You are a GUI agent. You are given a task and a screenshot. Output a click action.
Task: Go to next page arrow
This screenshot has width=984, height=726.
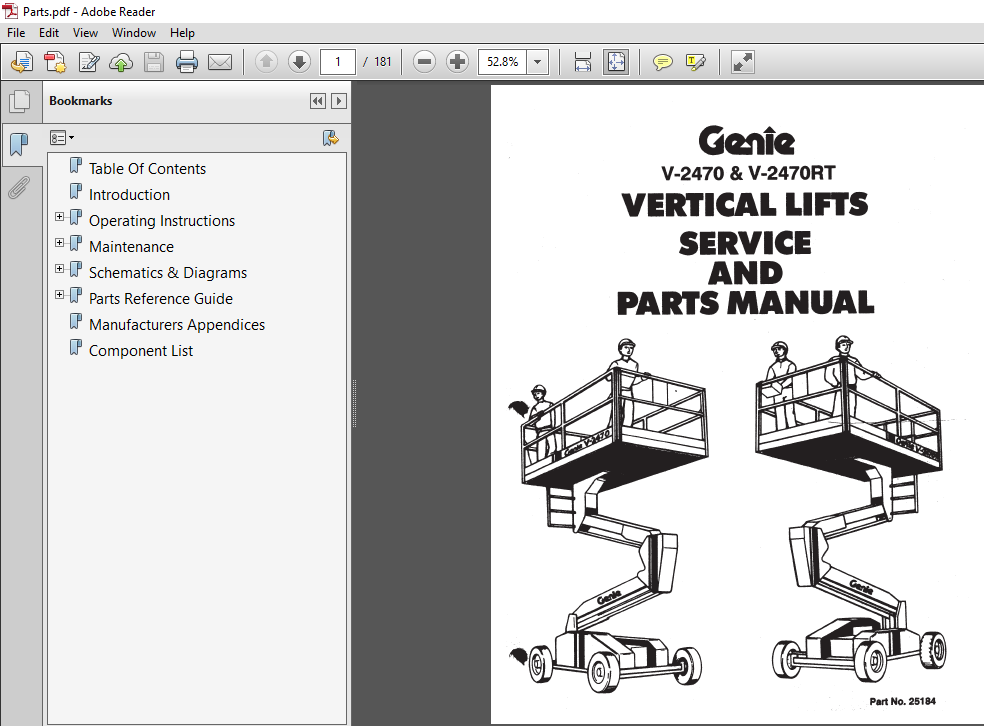click(x=299, y=62)
